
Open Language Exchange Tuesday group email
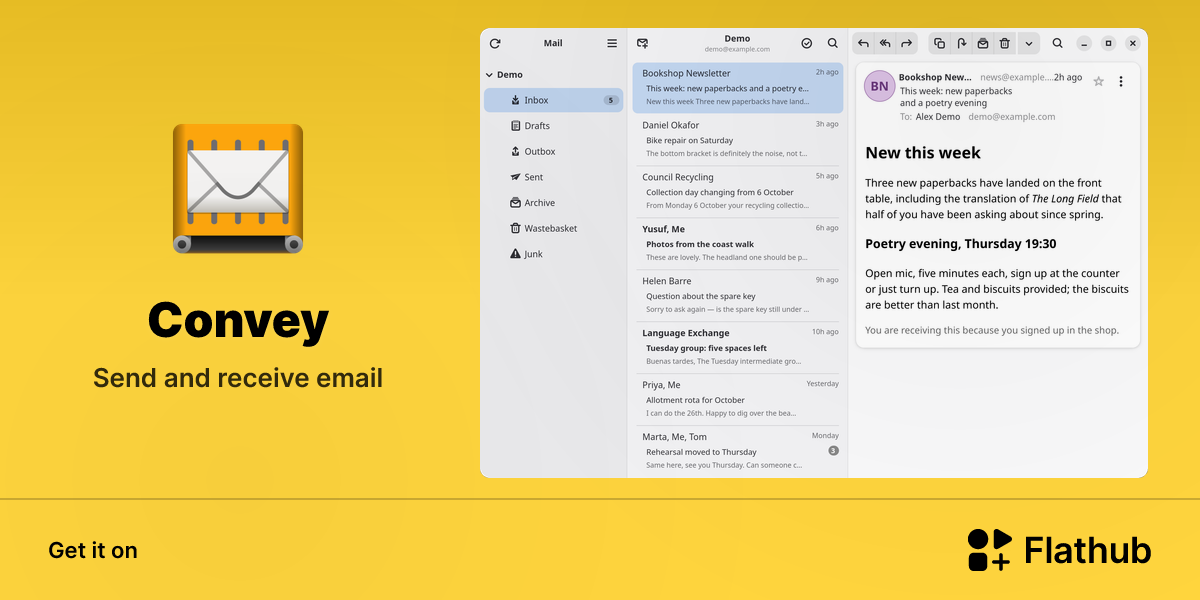click(x=738, y=348)
